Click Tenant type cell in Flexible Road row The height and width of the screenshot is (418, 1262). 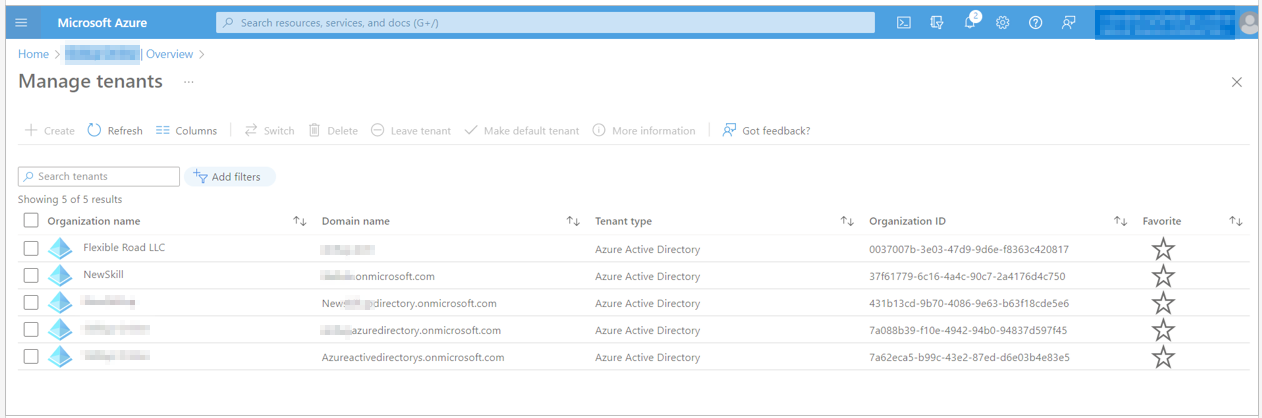click(x=647, y=249)
